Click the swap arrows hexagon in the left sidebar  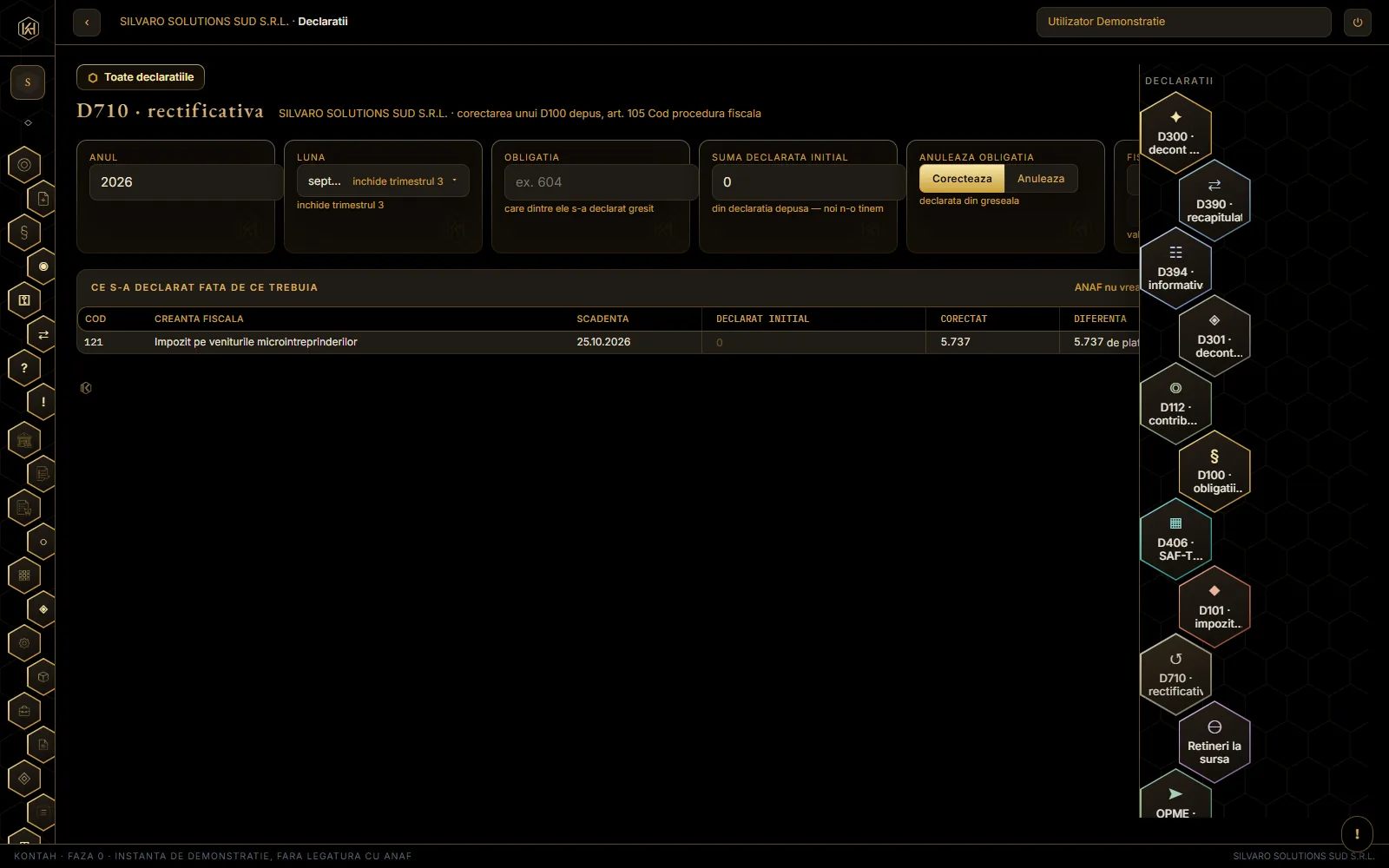43,334
